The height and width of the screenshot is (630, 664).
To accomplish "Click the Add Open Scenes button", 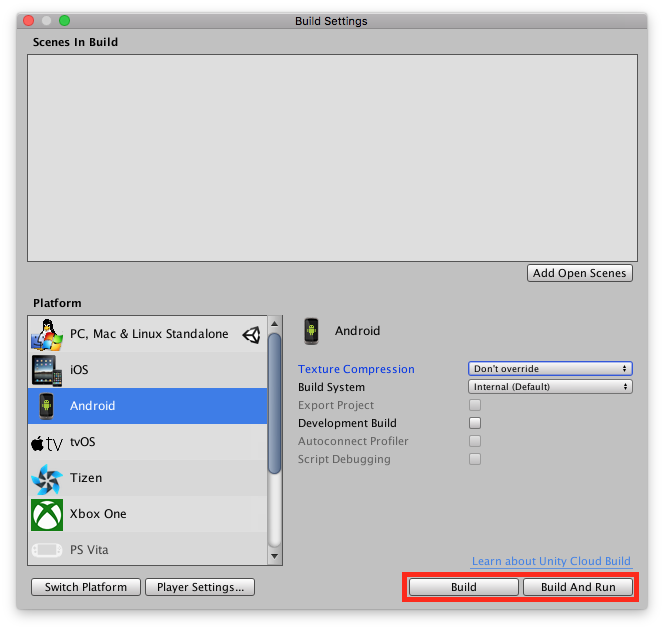I will 580,273.
